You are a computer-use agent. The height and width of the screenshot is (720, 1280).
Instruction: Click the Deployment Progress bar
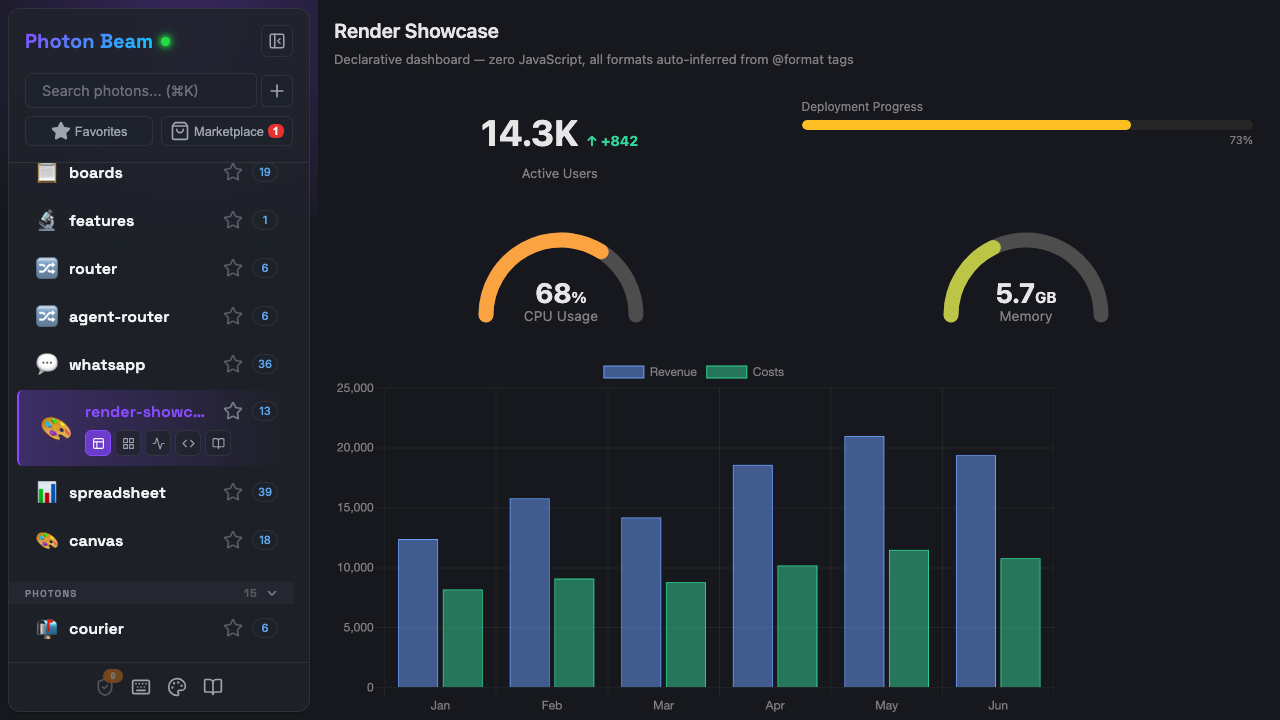(x=1027, y=125)
